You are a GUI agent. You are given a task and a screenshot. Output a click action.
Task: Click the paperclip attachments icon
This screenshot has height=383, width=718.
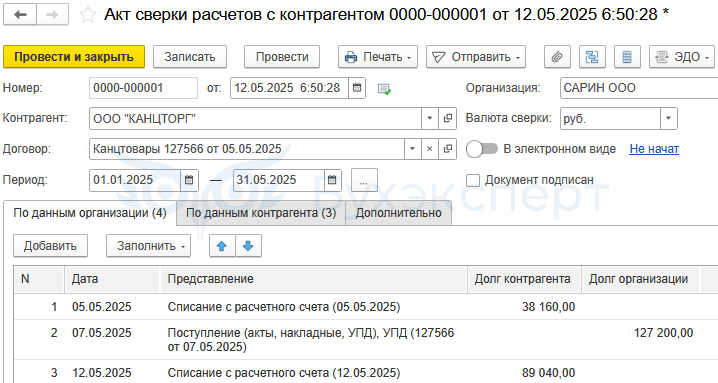point(557,57)
